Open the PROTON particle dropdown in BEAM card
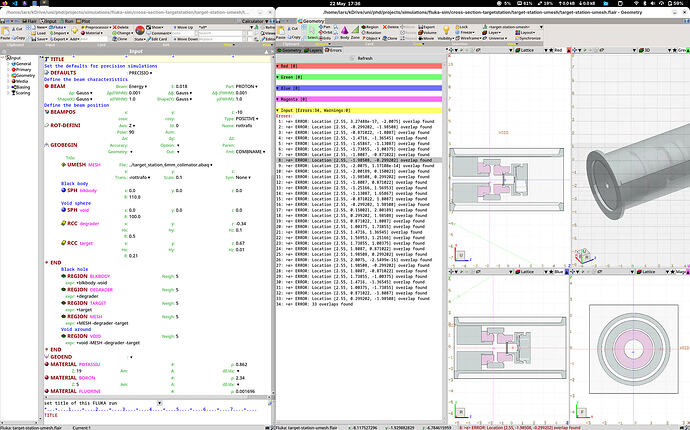 pyautogui.click(x=246, y=87)
